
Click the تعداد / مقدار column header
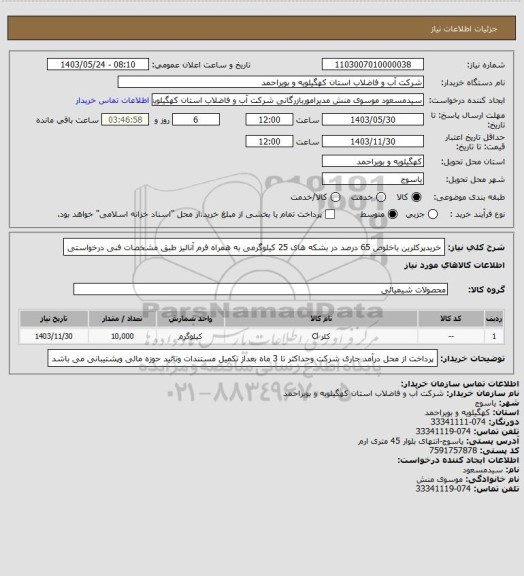coord(122,318)
